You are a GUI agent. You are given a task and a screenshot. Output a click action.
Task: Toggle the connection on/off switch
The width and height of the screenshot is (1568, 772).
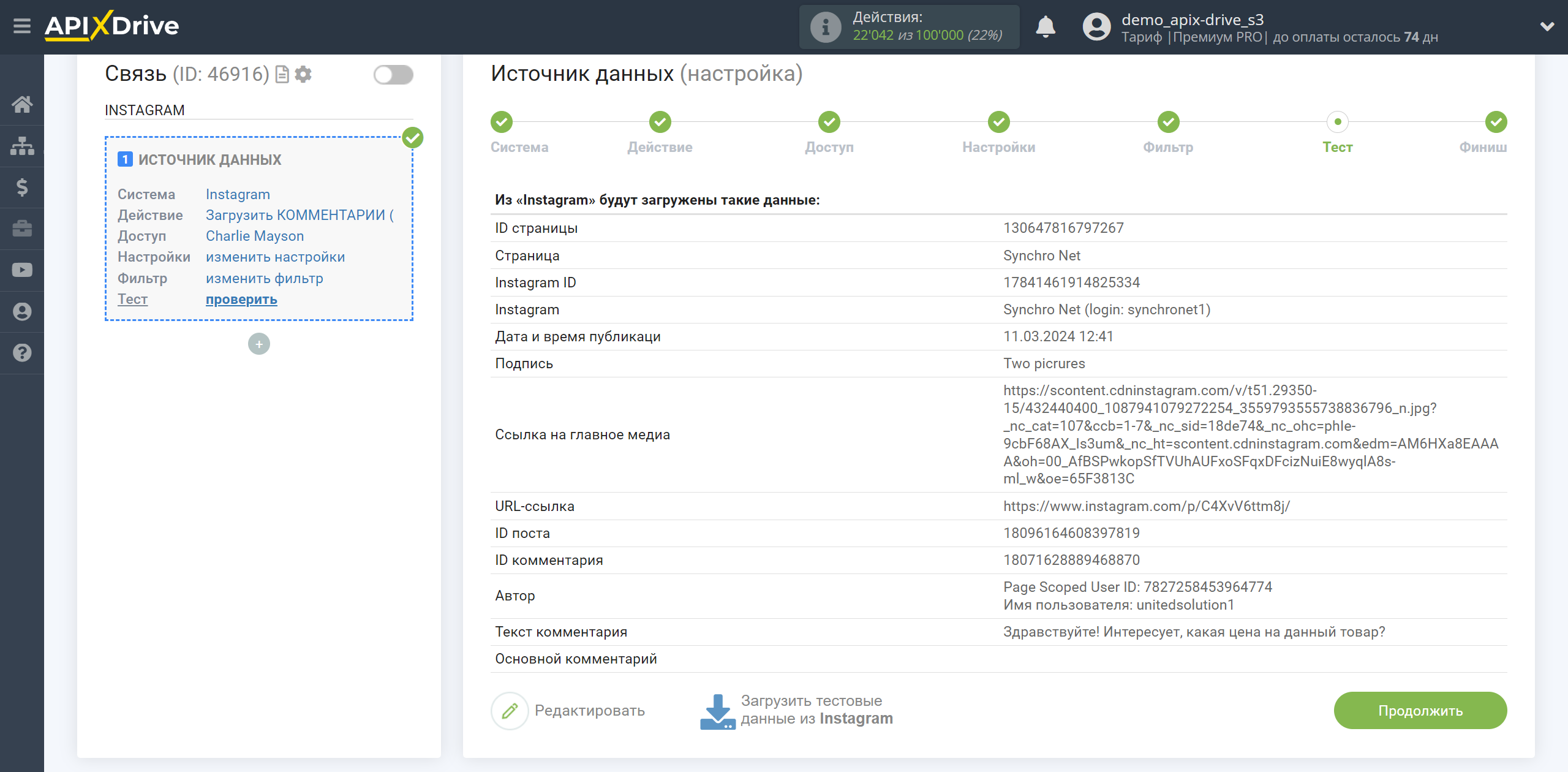pyautogui.click(x=393, y=75)
